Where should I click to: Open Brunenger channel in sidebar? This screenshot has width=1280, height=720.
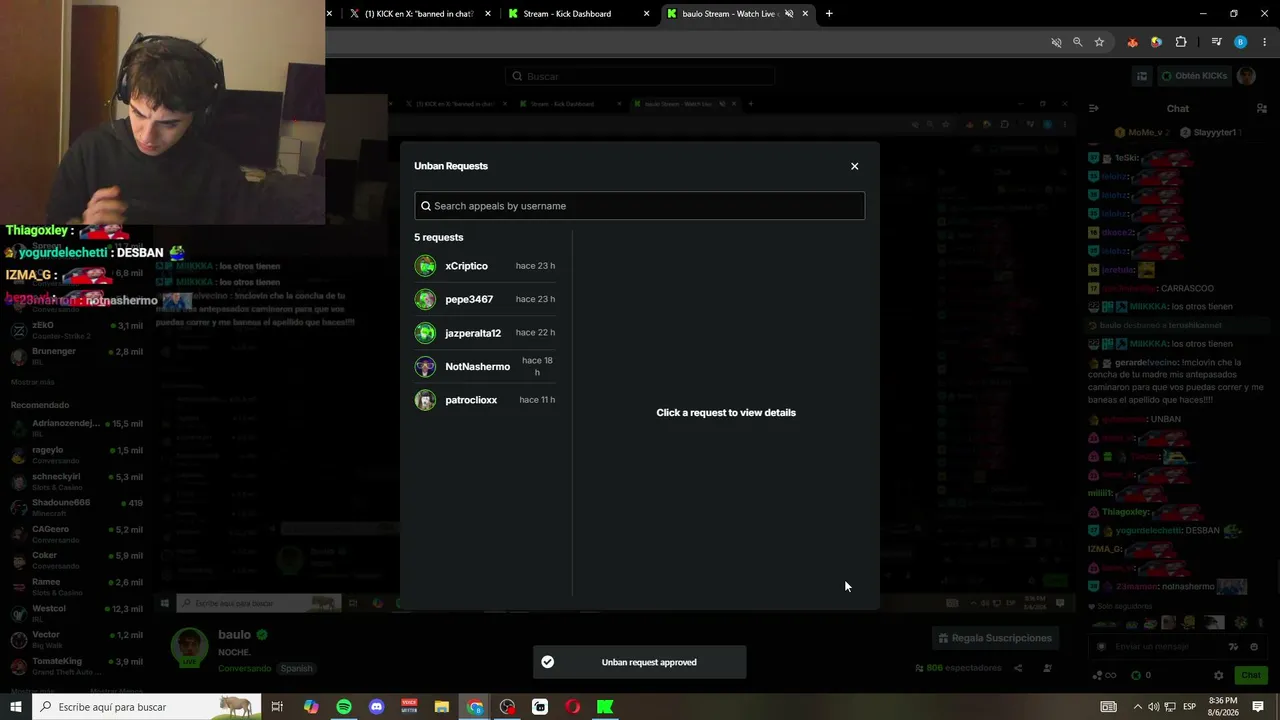click(x=76, y=356)
